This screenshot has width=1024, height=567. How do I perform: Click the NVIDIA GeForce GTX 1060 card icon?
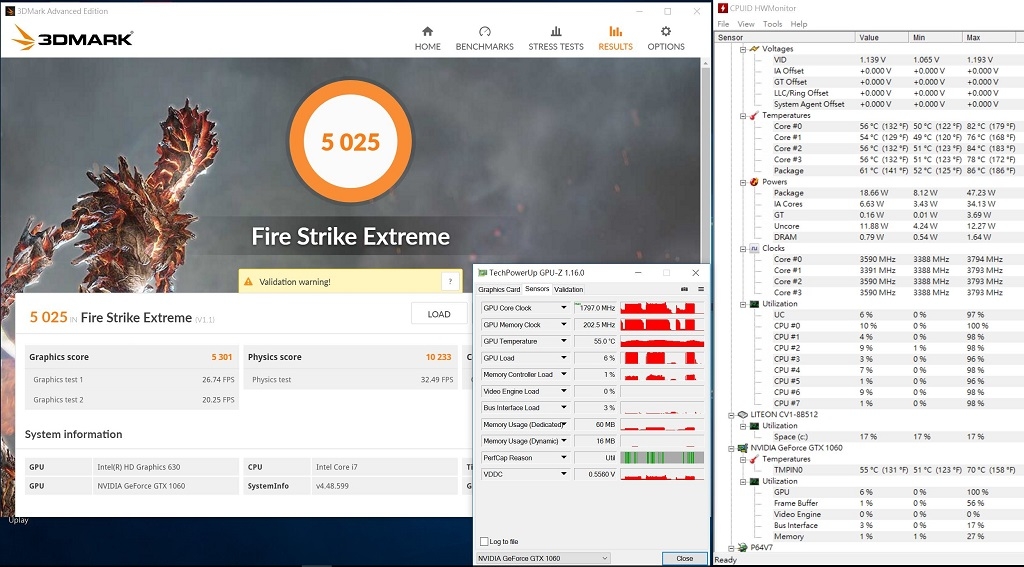[743, 447]
